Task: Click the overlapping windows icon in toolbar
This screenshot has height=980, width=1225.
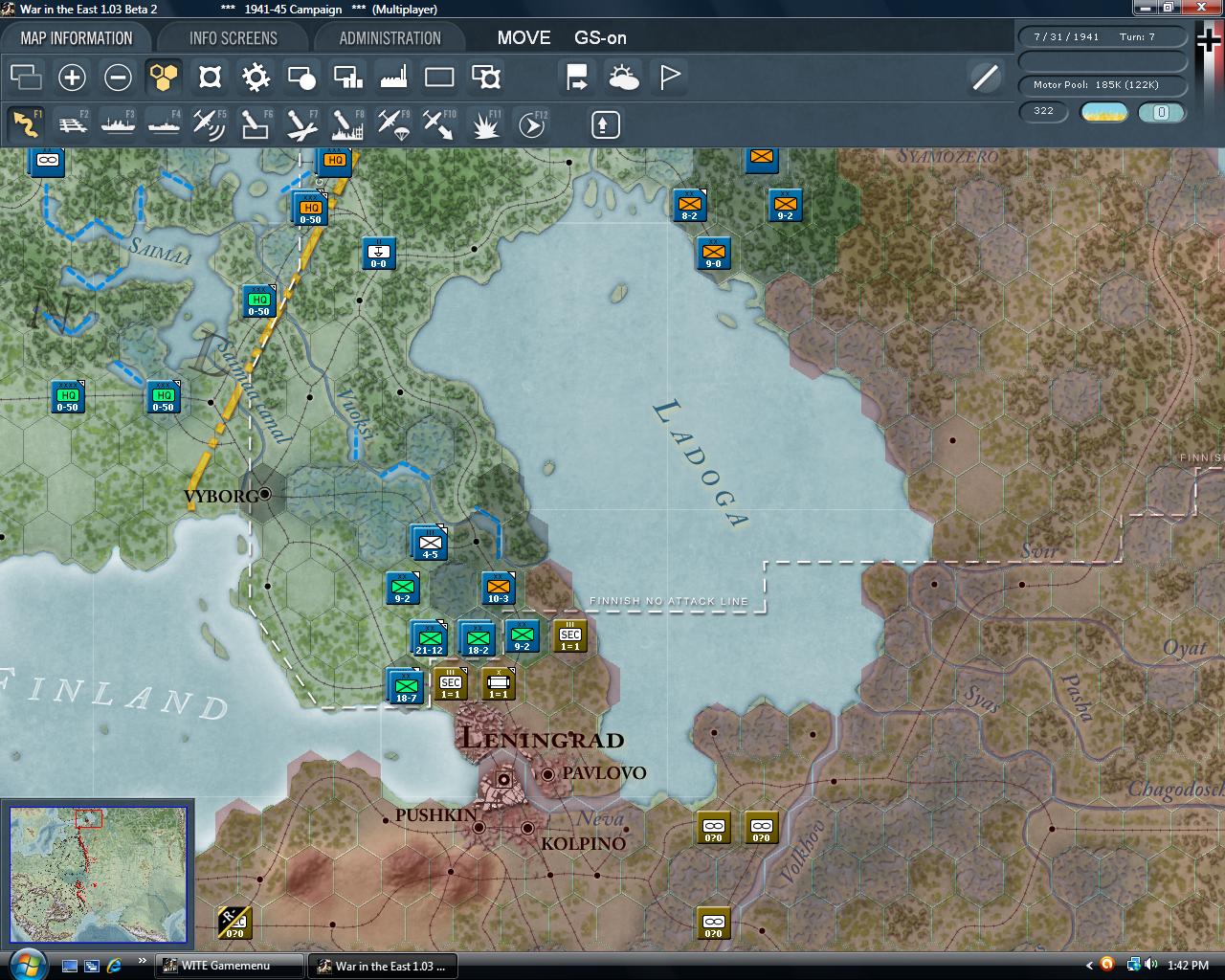Action: click(26, 77)
